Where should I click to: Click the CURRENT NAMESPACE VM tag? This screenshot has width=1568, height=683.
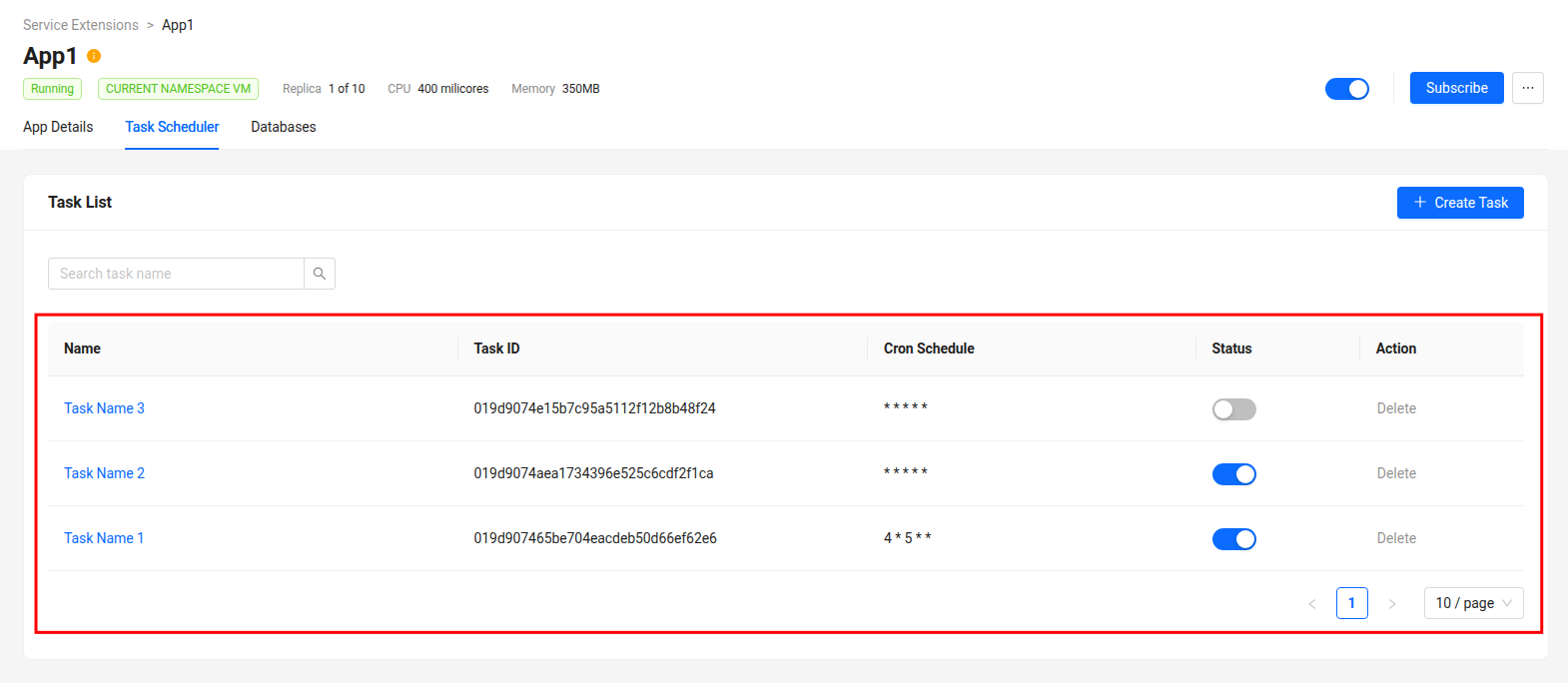pos(178,89)
